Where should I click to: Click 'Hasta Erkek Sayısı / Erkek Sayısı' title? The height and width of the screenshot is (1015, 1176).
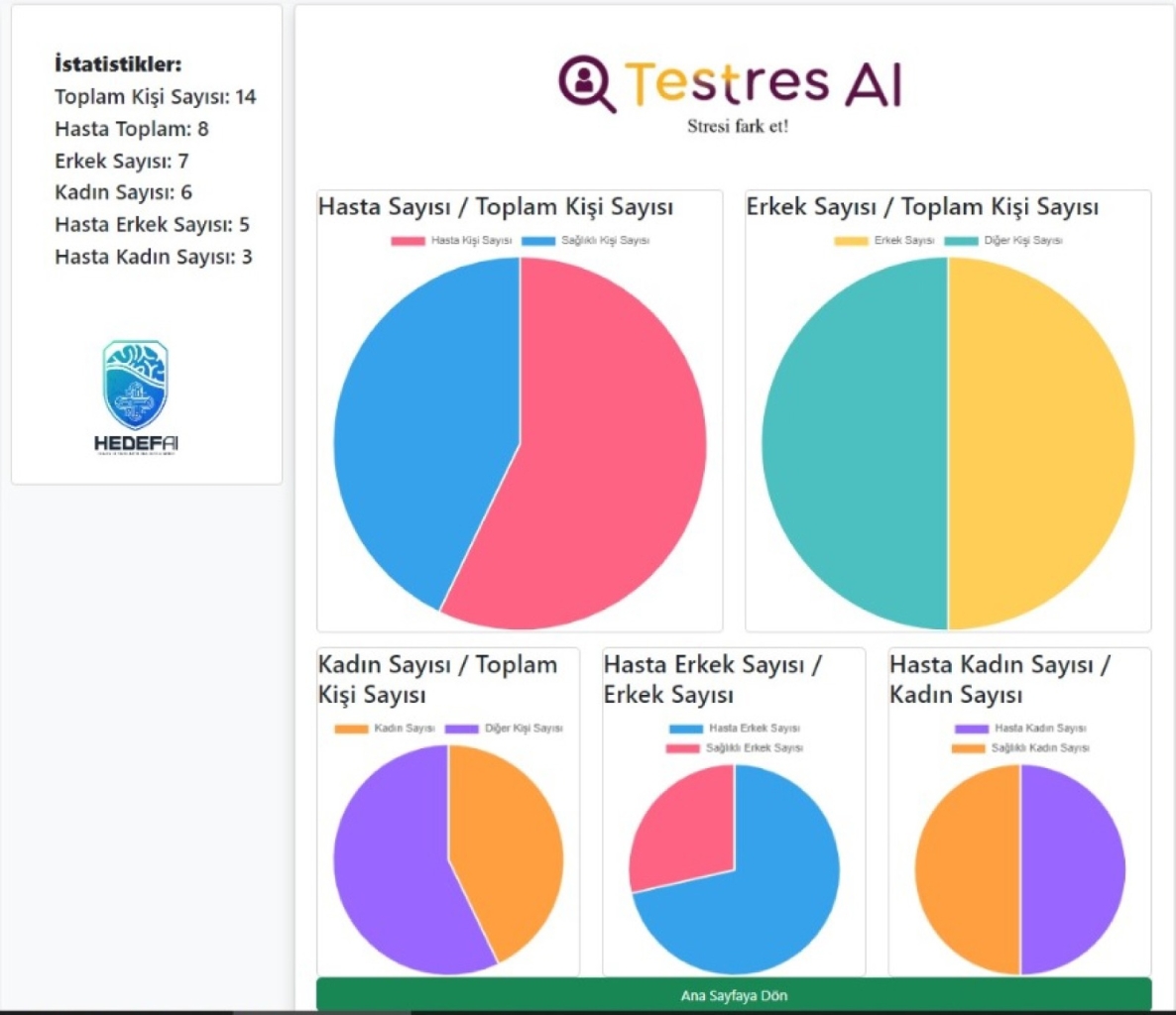coord(713,679)
